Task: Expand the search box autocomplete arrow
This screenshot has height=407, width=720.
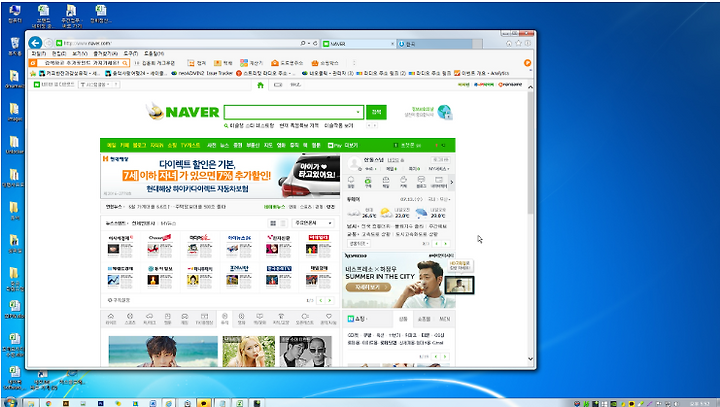Action: point(358,112)
